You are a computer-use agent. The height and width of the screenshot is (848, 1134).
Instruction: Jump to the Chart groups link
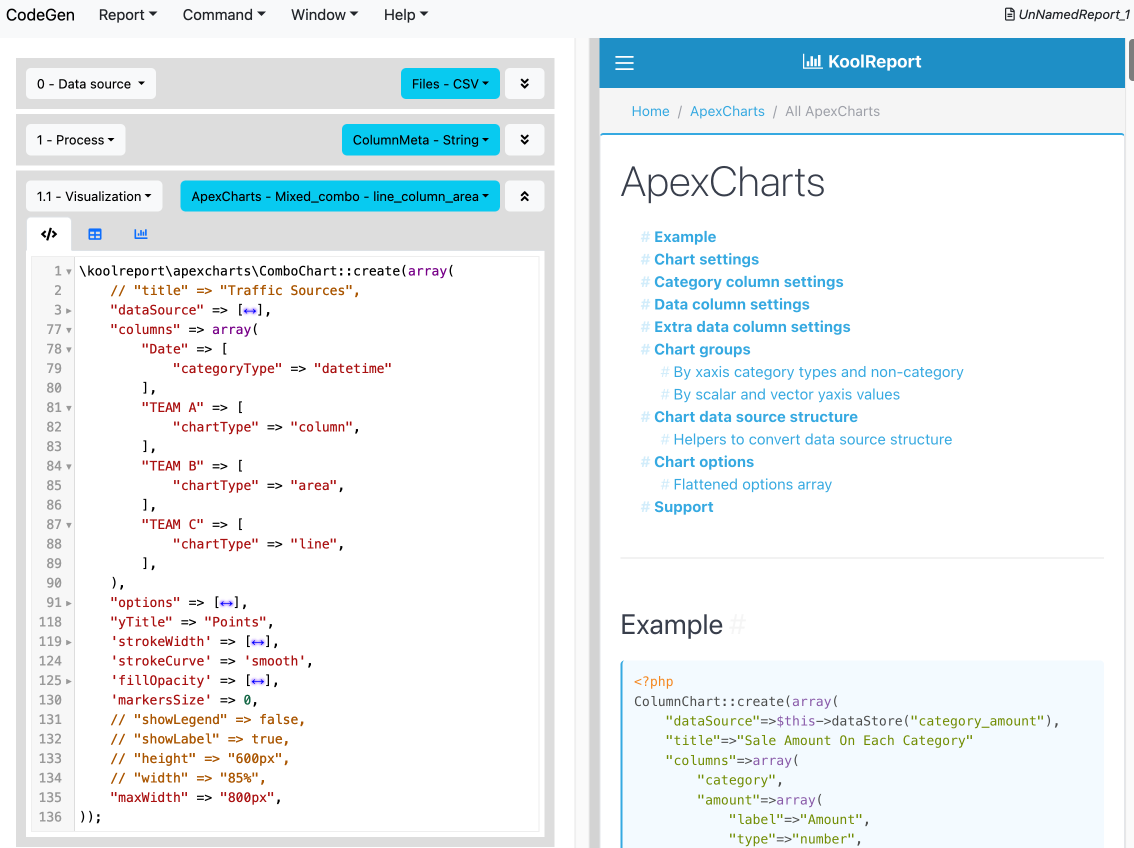coord(702,349)
